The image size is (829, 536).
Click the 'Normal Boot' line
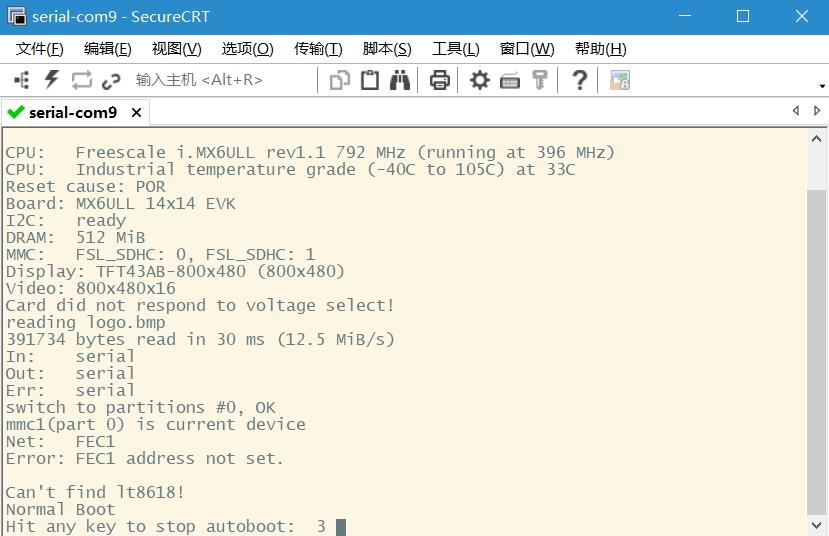pyautogui.click(x=60, y=509)
